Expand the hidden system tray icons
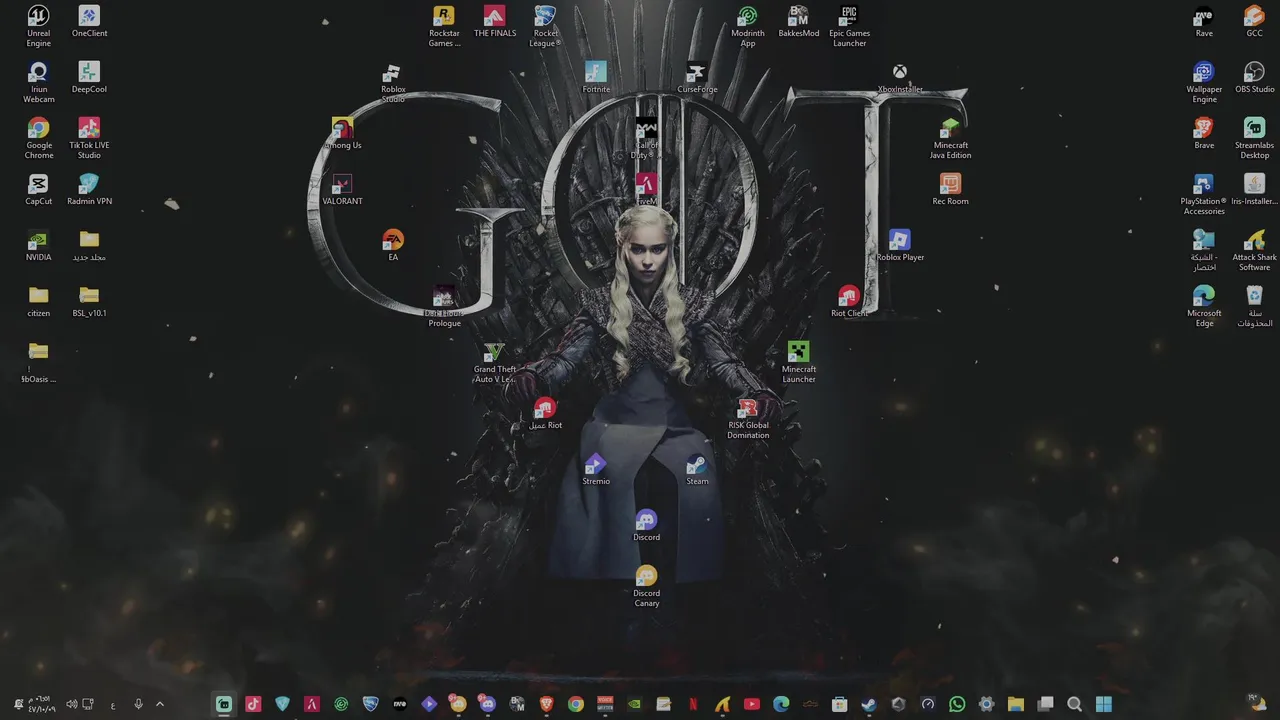 [x=159, y=704]
